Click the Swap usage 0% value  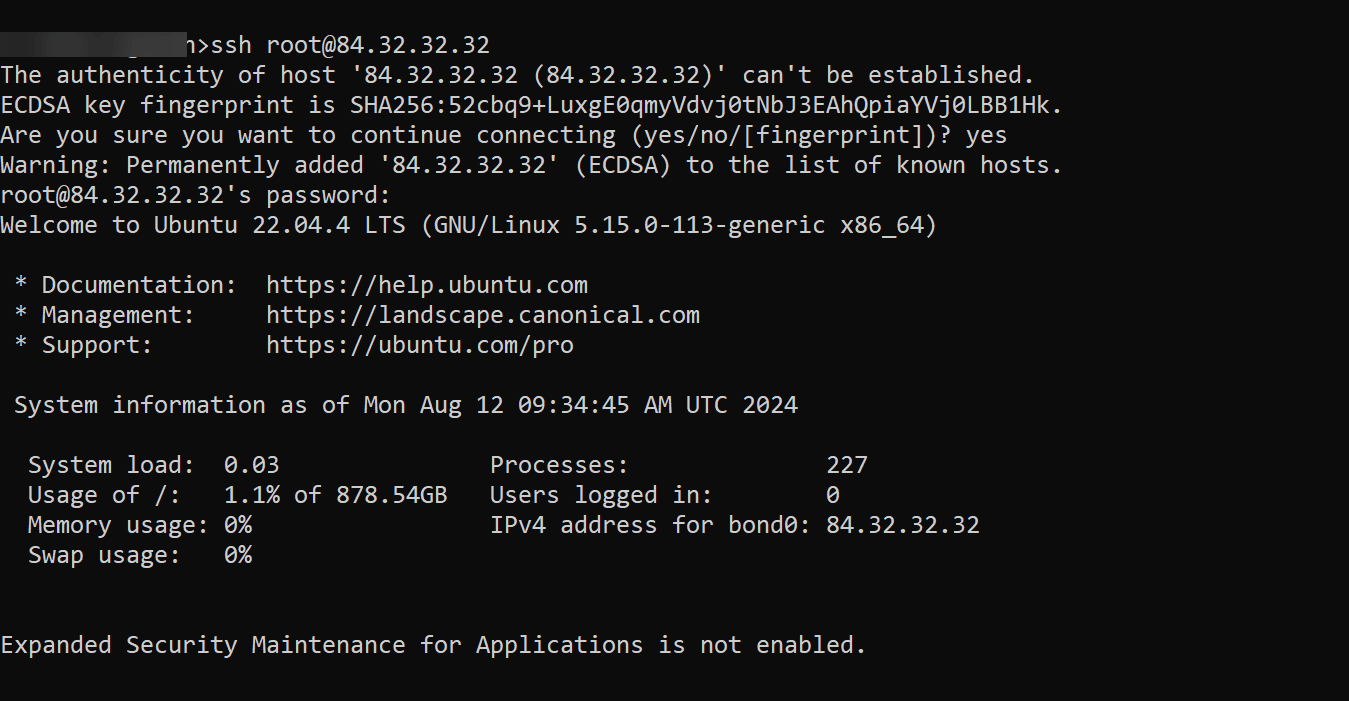click(x=238, y=555)
